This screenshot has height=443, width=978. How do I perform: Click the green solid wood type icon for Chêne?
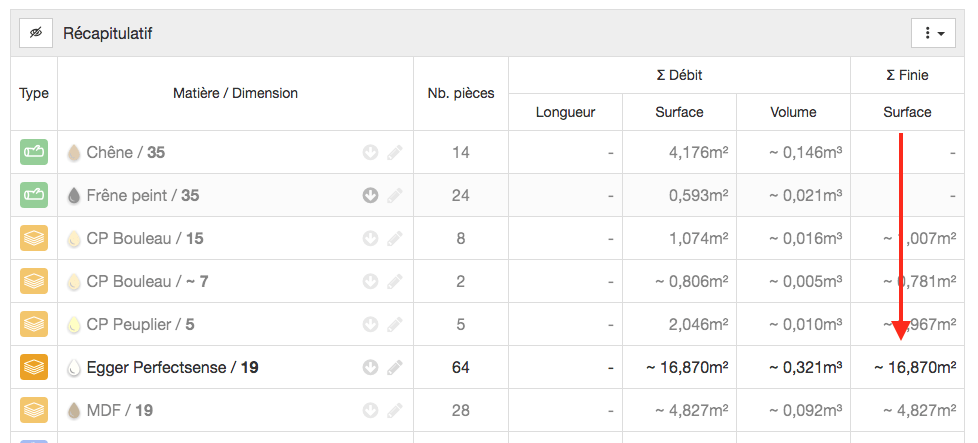click(x=34, y=152)
